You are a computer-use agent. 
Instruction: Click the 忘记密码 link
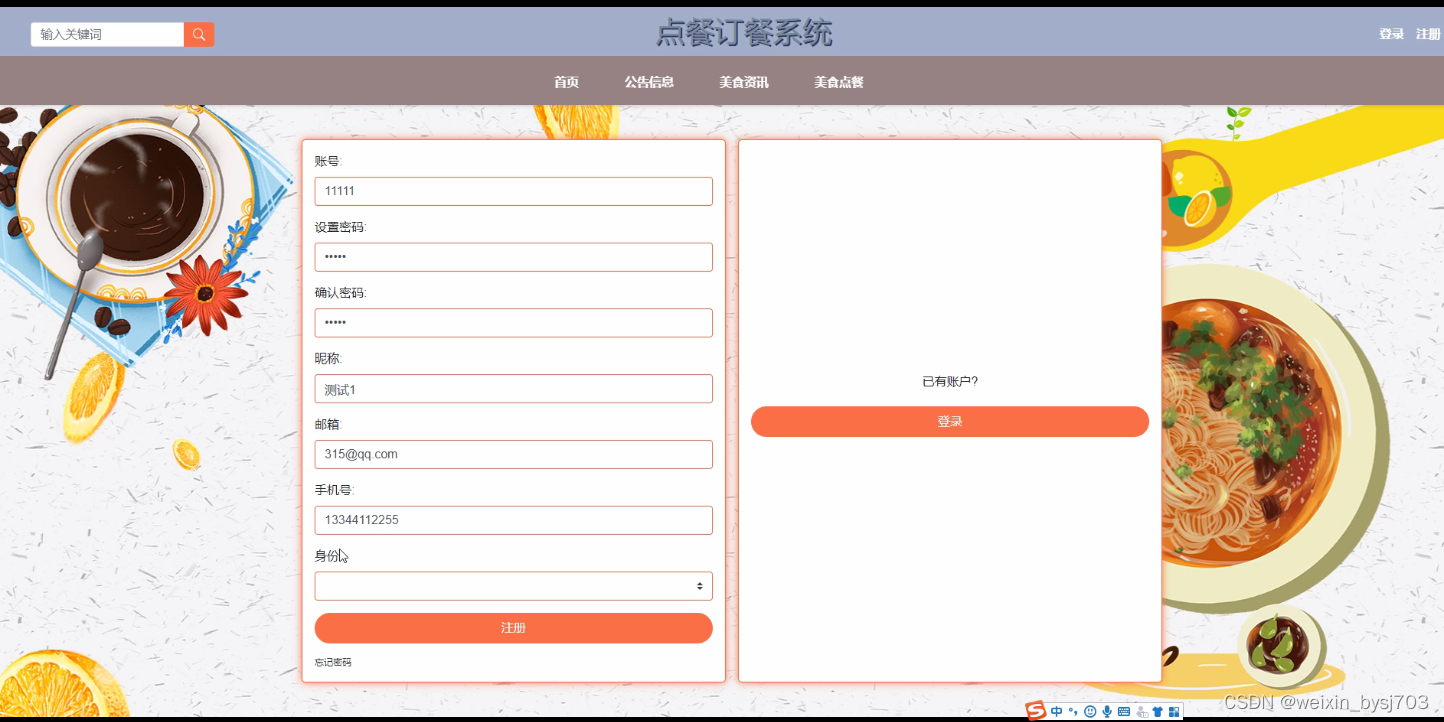pos(333,662)
